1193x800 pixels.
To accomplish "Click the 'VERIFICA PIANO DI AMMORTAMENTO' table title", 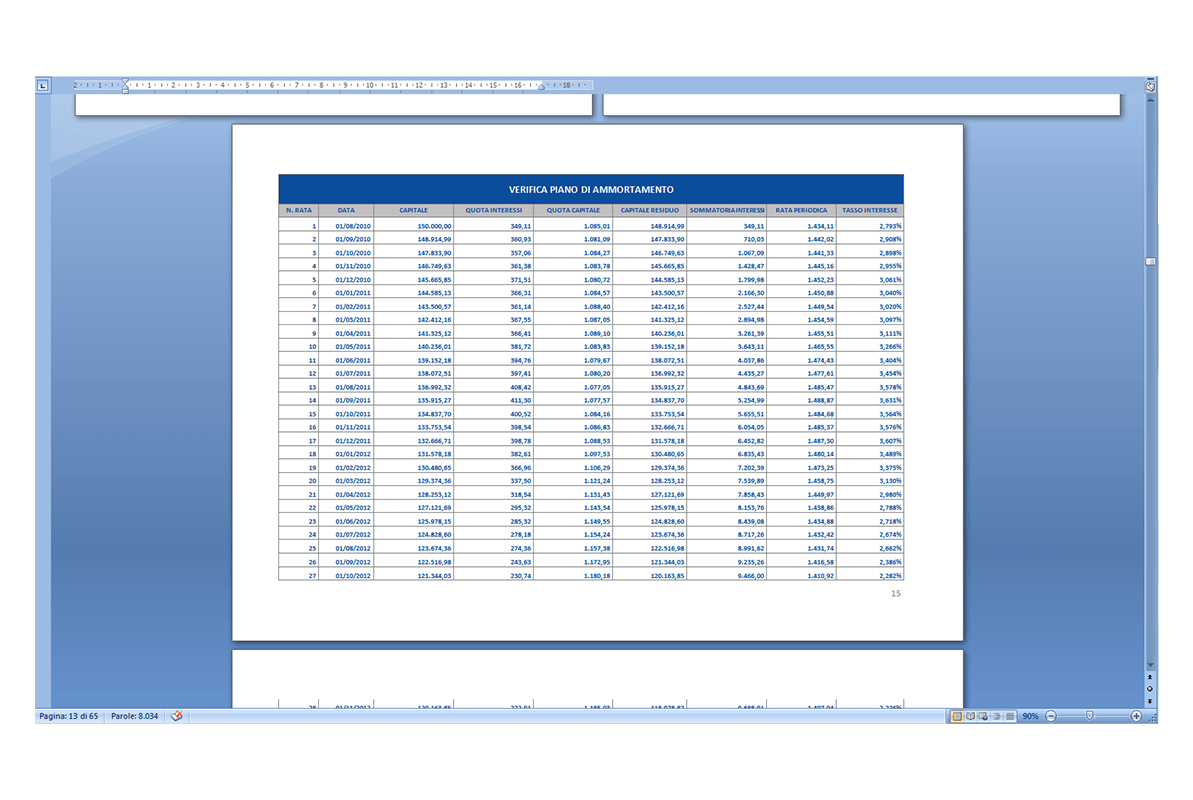I will [591, 190].
